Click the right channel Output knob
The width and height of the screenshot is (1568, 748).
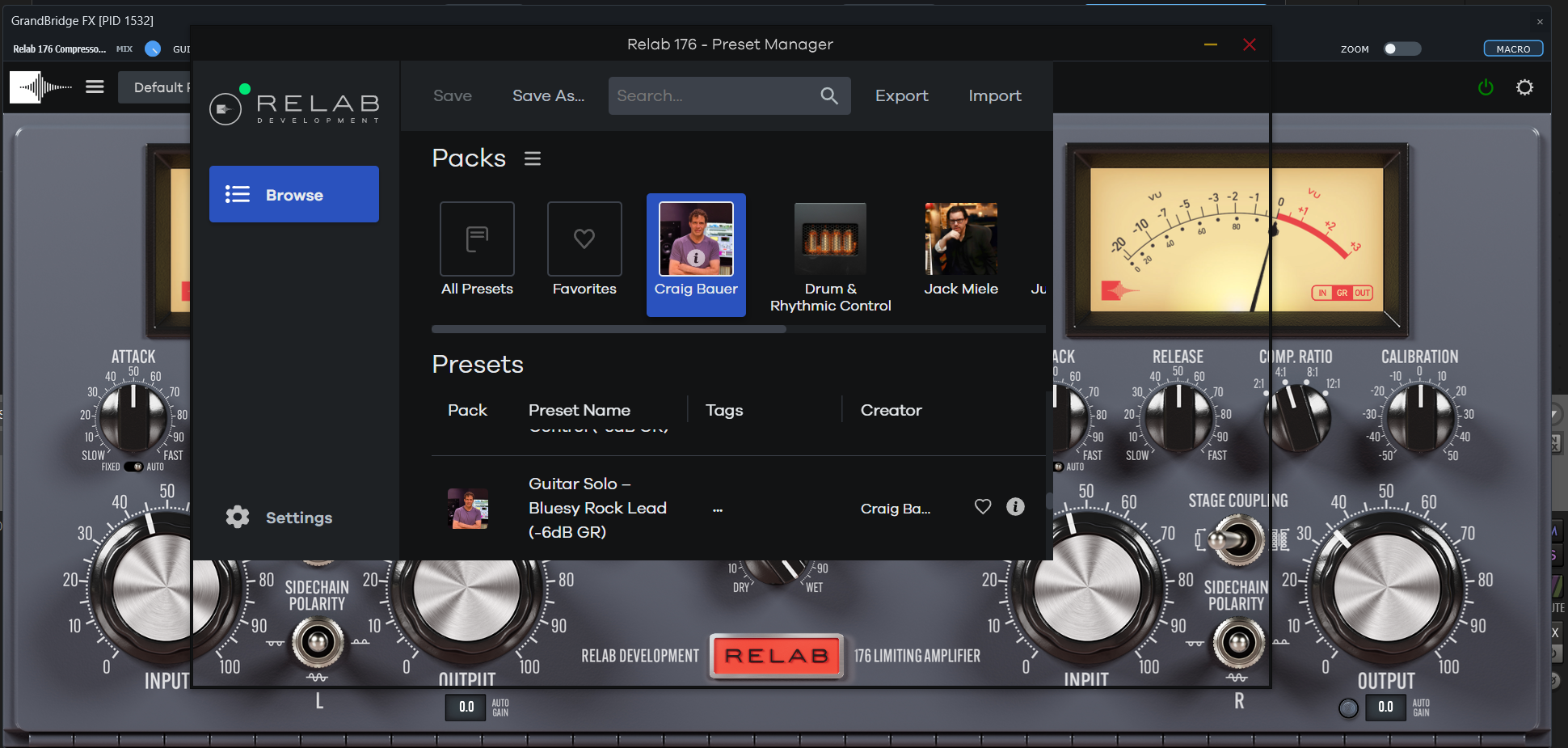(1386, 588)
